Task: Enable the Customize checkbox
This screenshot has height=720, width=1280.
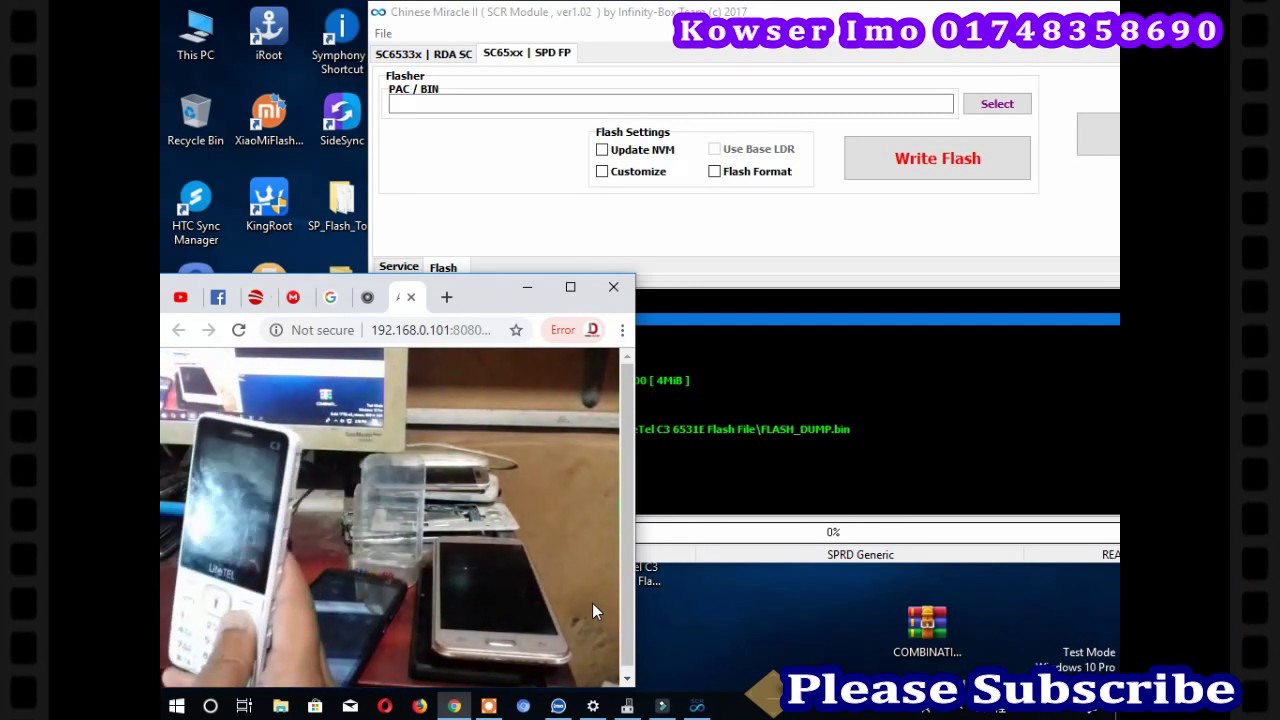Action: (x=602, y=172)
